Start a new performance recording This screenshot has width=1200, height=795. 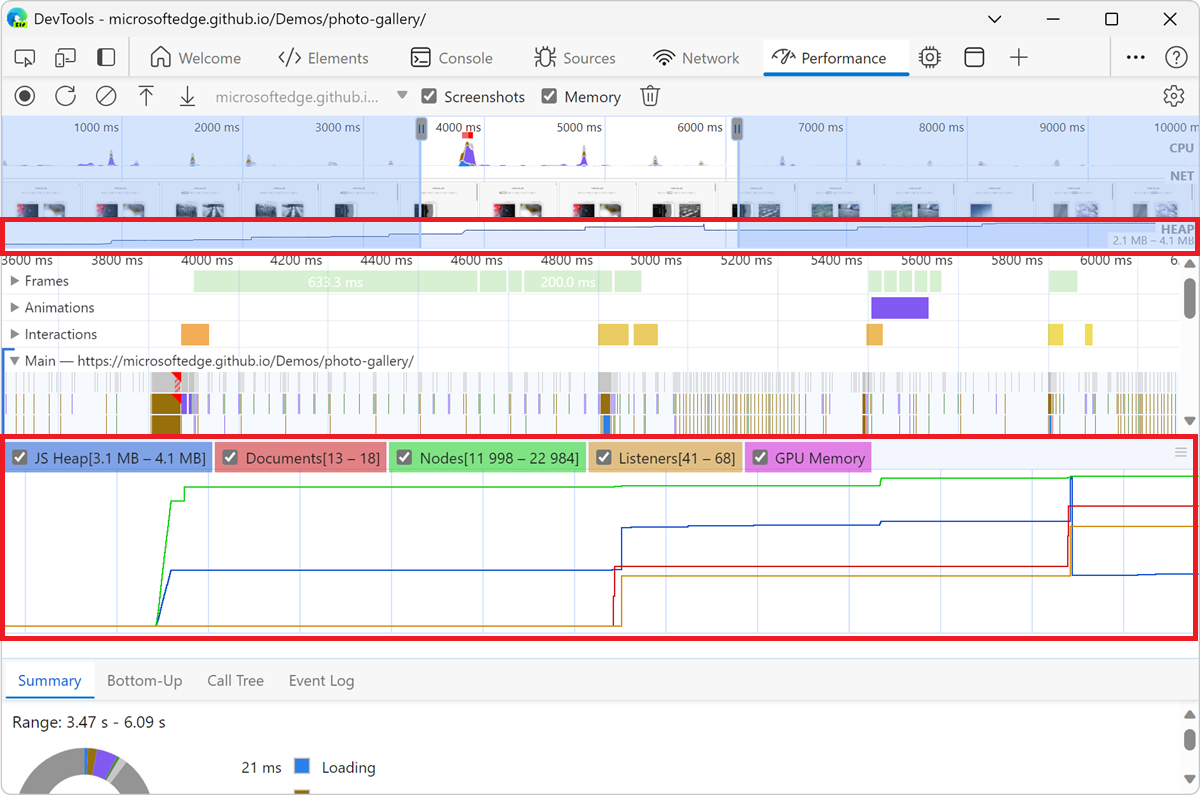pyautogui.click(x=24, y=96)
